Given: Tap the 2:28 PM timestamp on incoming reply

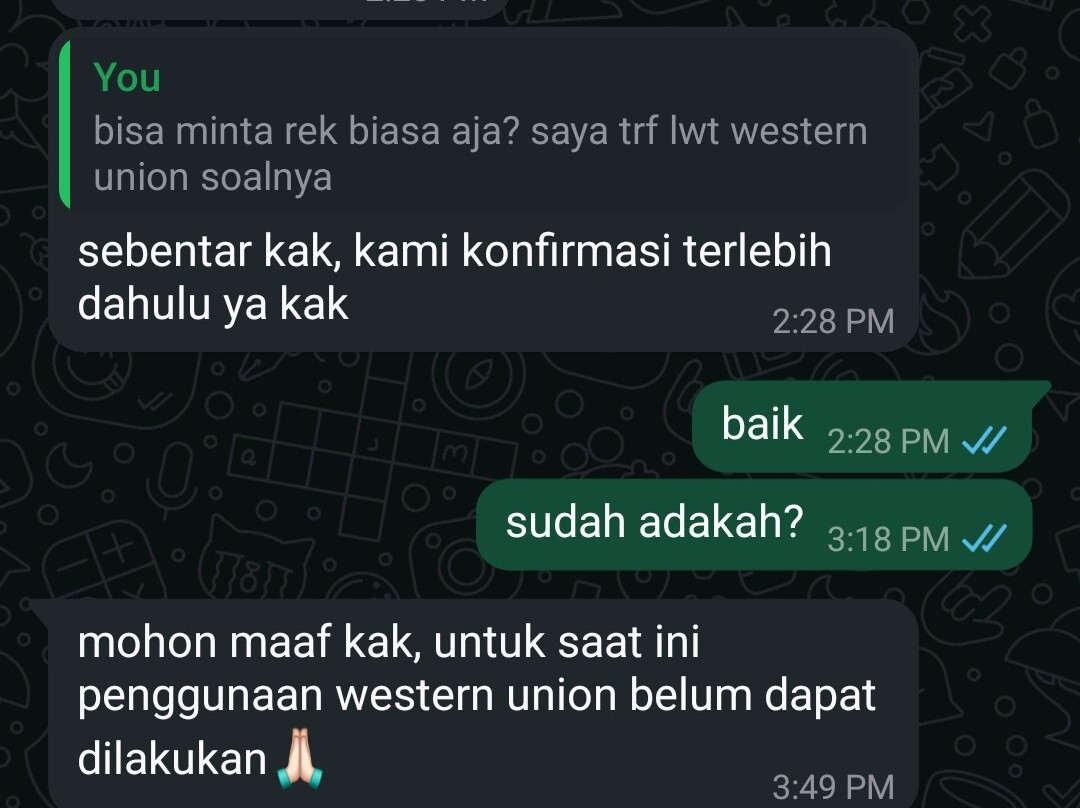Looking at the screenshot, I should tap(833, 321).
